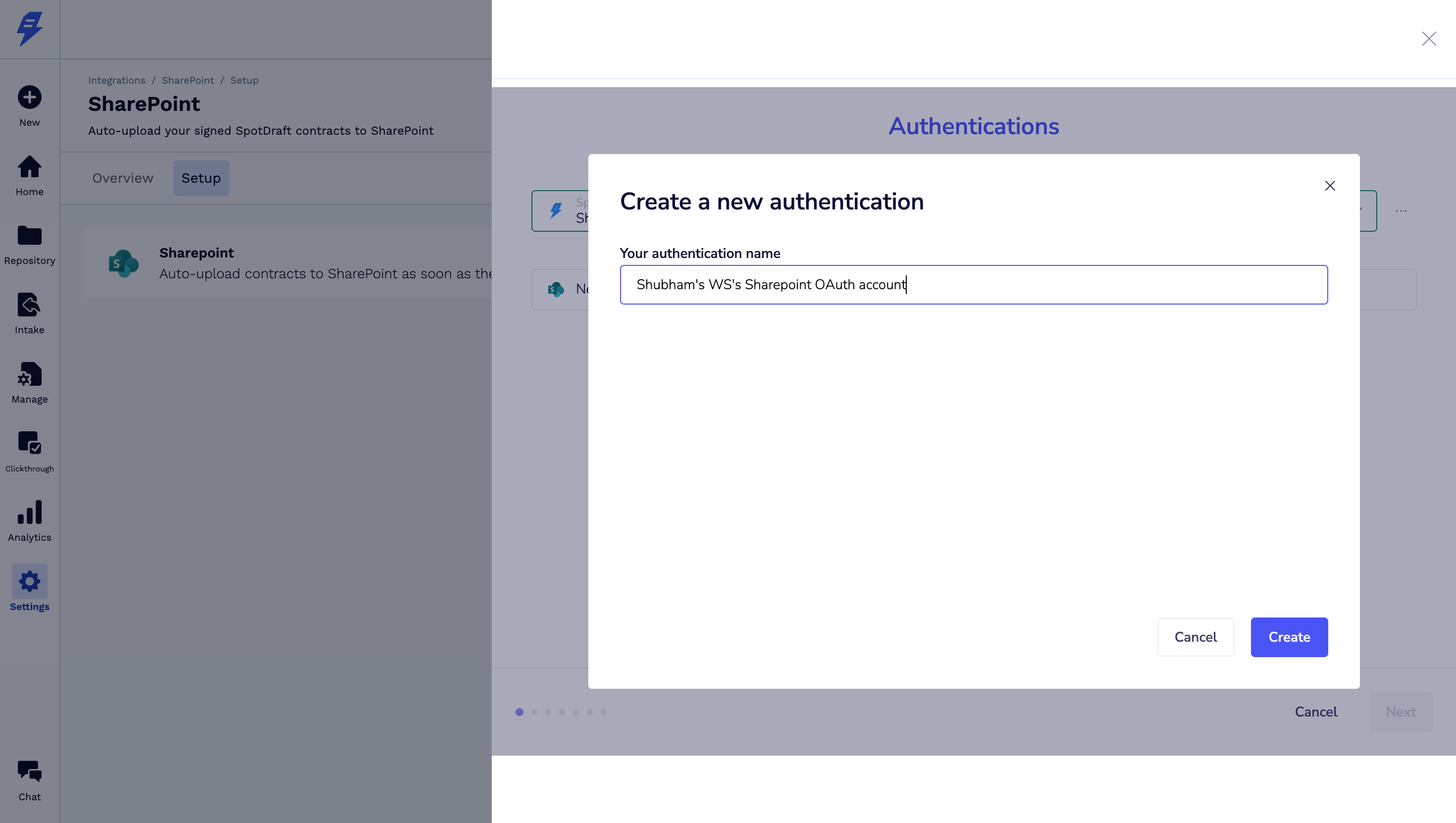Screen dimensions: 1456x823
Task: Click the New plus icon in sidebar
Action: pyautogui.click(x=29, y=97)
